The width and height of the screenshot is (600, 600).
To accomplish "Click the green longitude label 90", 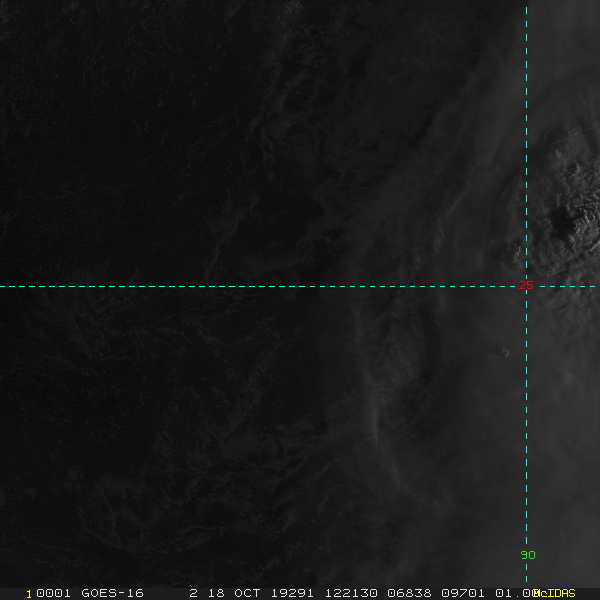I will tap(528, 555).
